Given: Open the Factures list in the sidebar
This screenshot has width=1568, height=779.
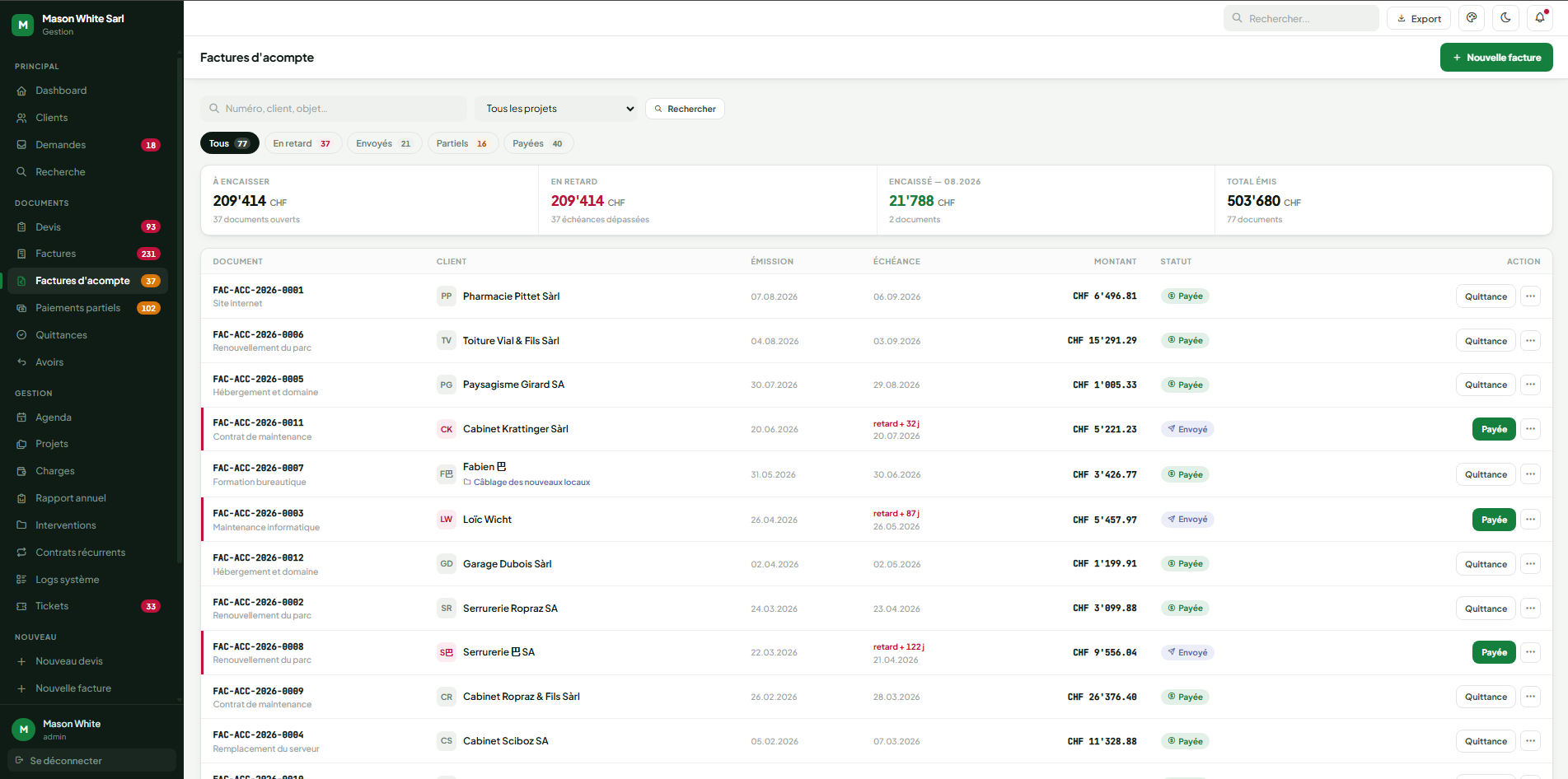Looking at the screenshot, I should point(87,254).
